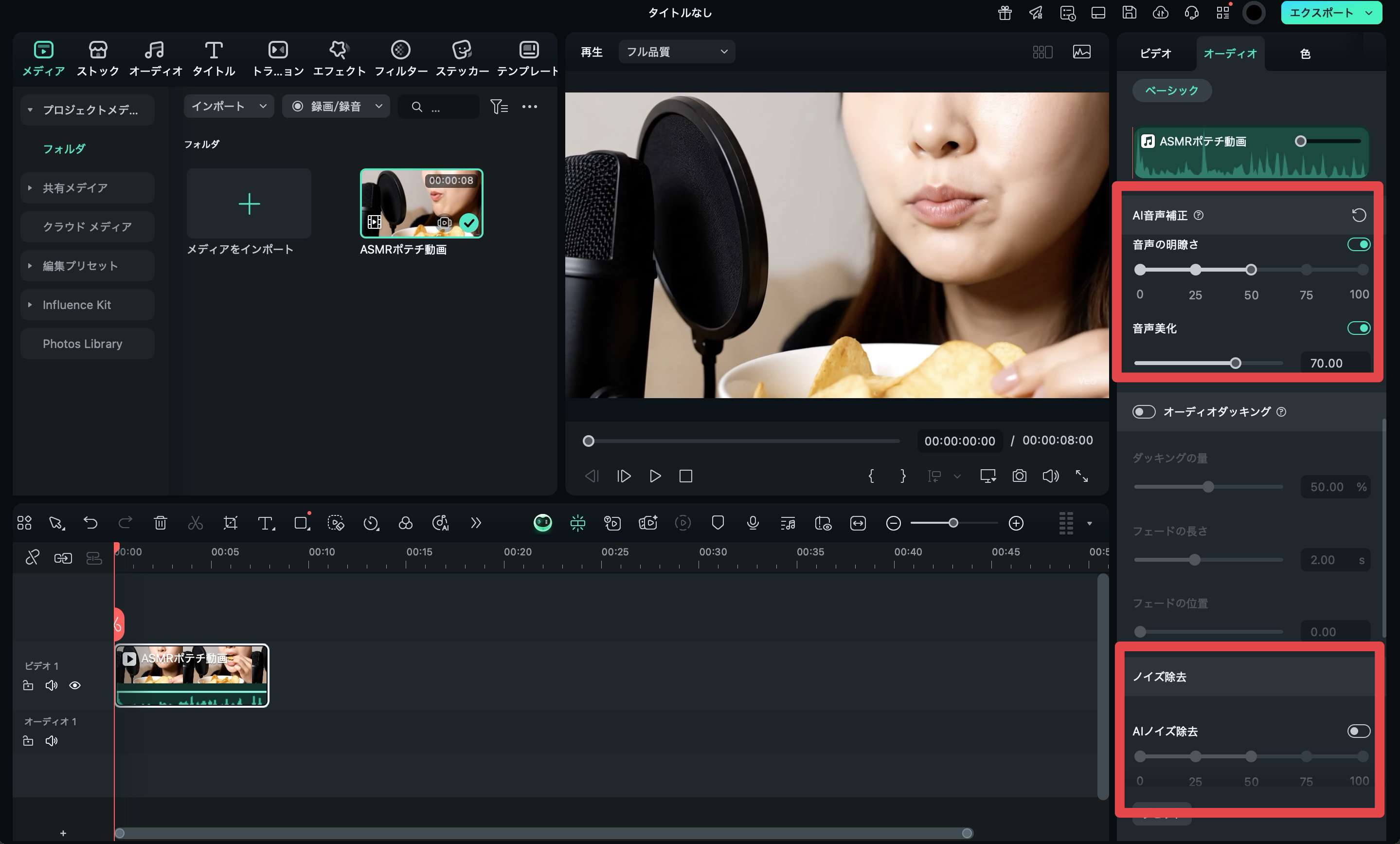
Task: Select the ASMRポテチ動画 clip on the timeline
Action: pos(192,675)
